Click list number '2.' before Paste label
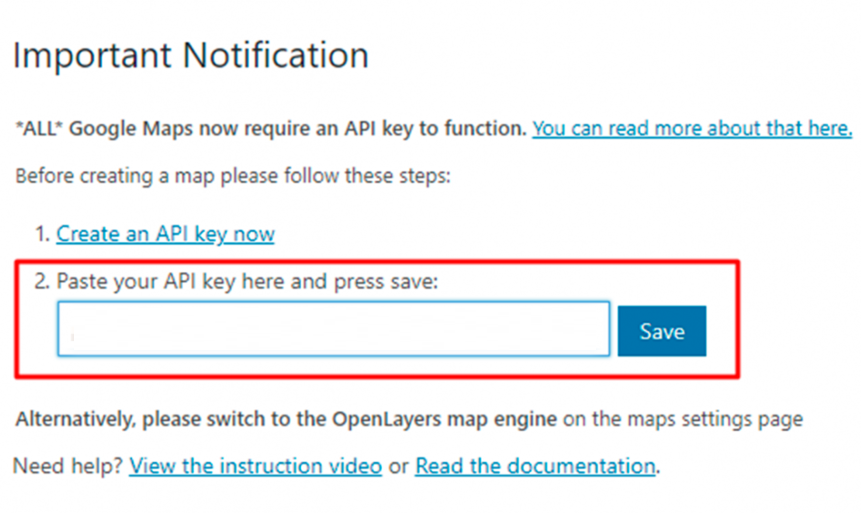The image size is (861, 513). coord(42,281)
